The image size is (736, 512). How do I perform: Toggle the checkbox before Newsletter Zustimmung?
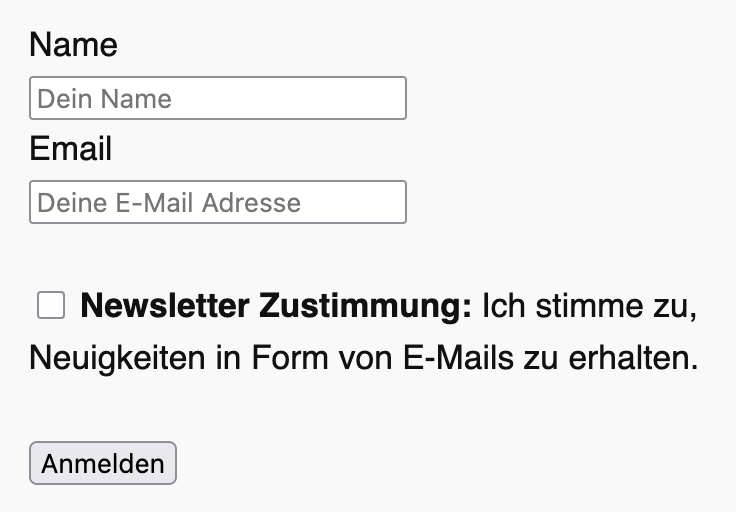tap(51, 305)
